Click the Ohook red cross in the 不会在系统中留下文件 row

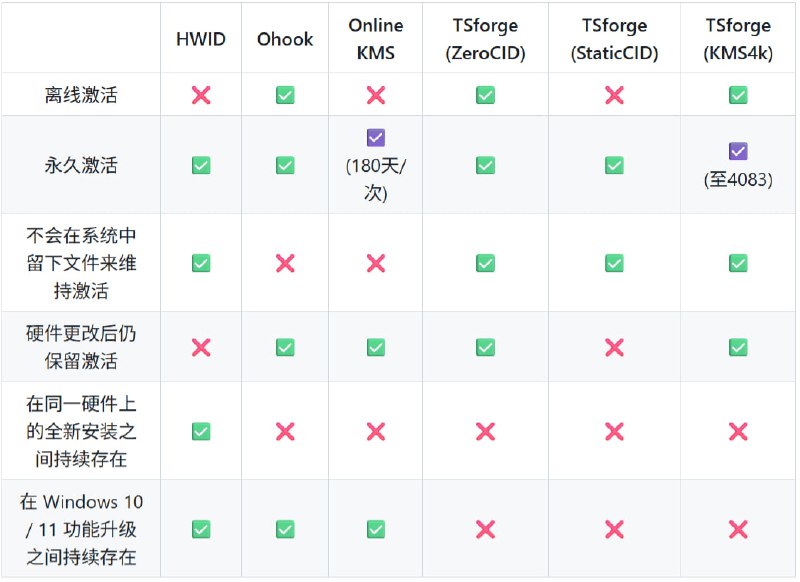point(285,263)
